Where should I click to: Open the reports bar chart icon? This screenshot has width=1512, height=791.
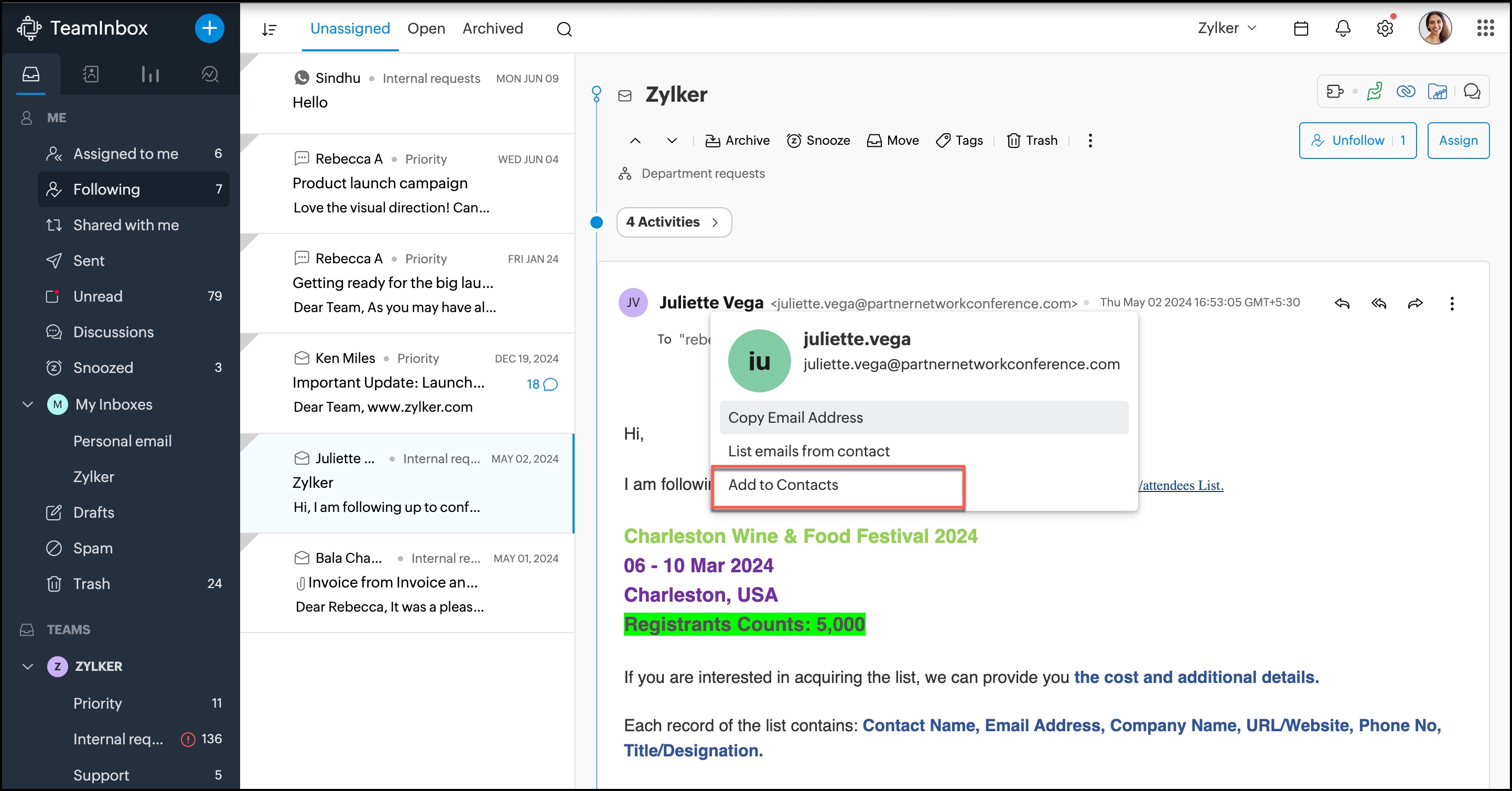150,74
